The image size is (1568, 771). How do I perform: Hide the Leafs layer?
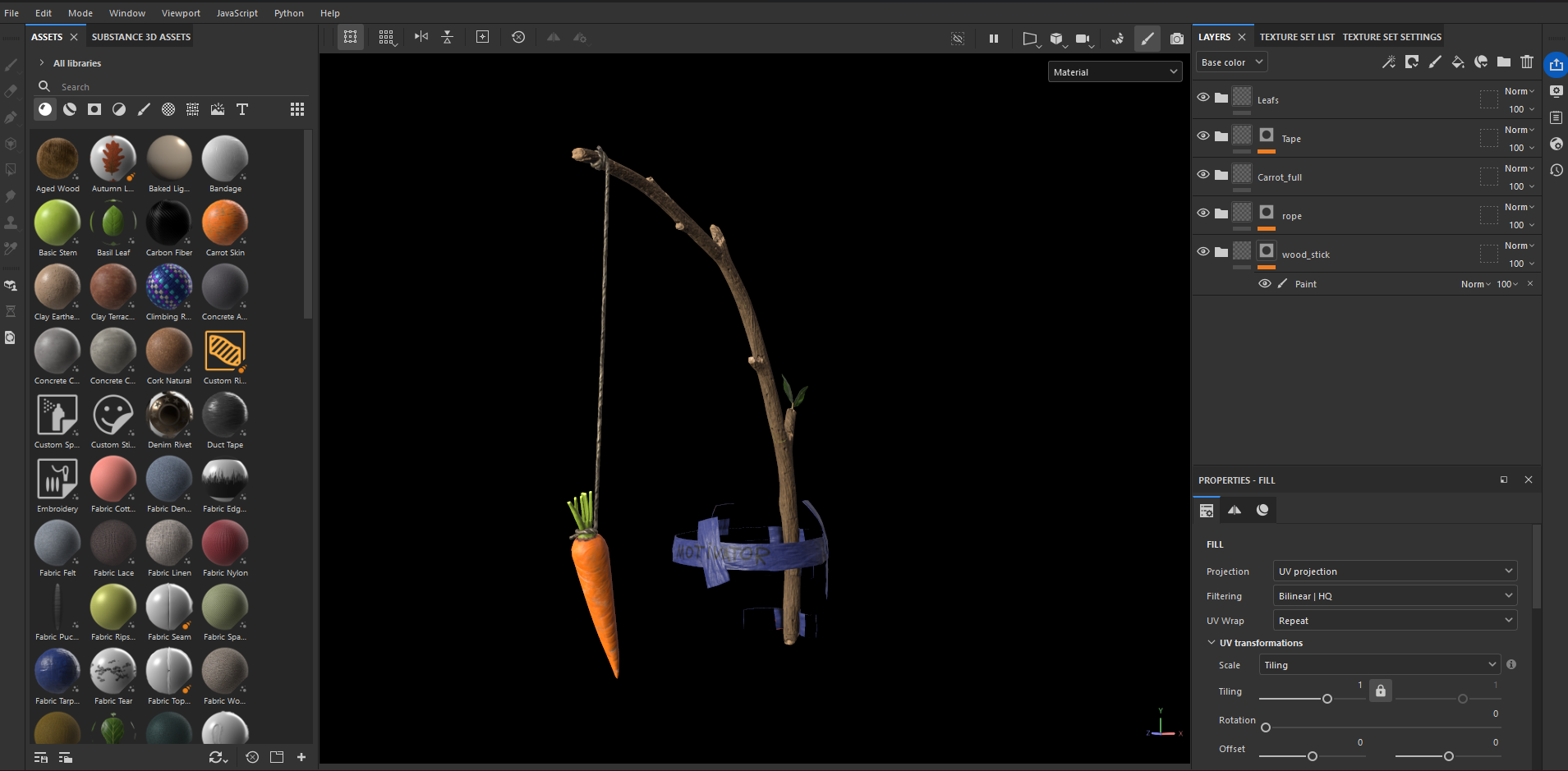pyautogui.click(x=1203, y=97)
